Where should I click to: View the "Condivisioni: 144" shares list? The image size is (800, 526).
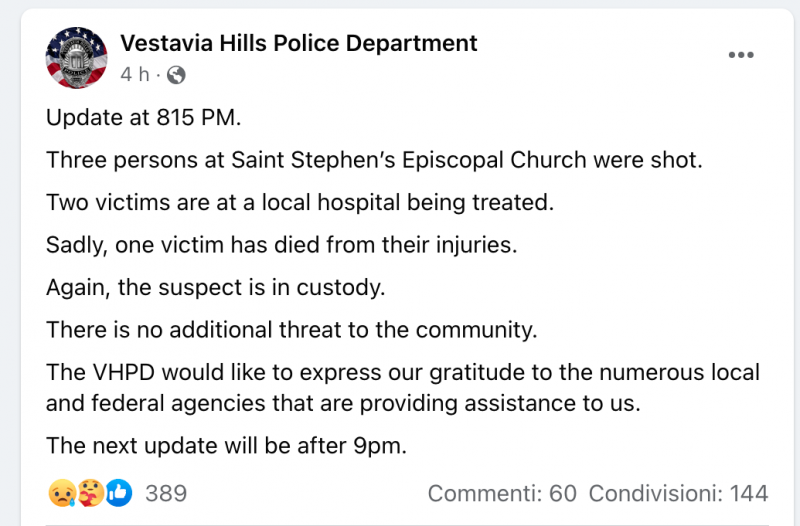678,493
